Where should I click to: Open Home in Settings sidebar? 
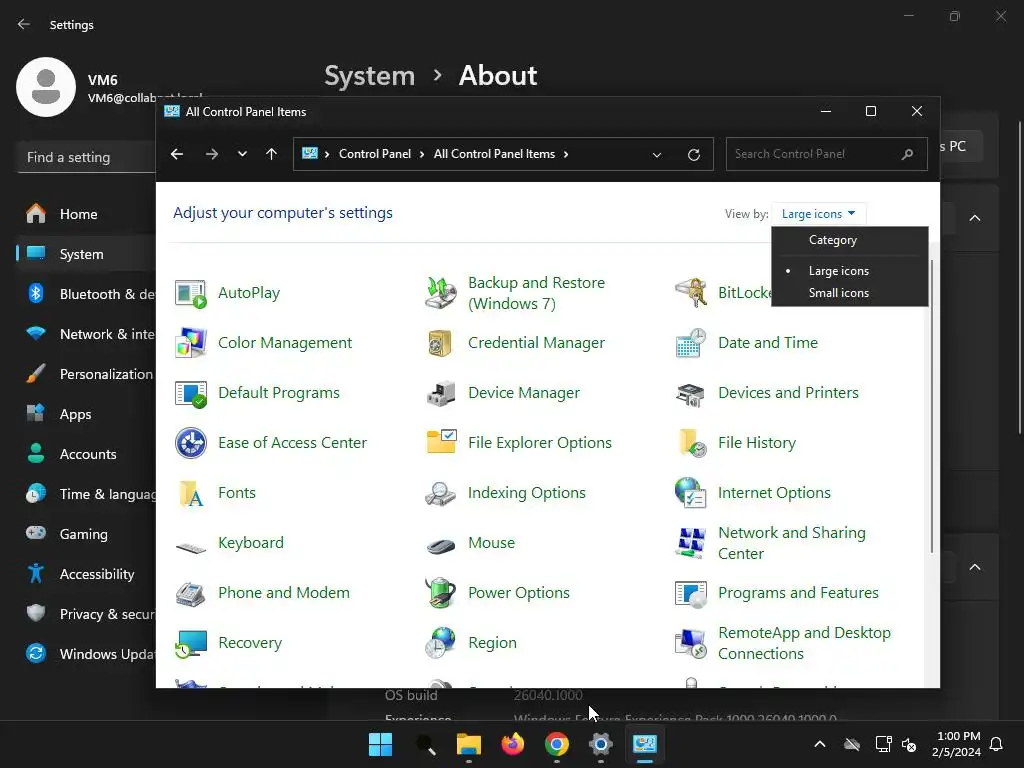click(86, 214)
